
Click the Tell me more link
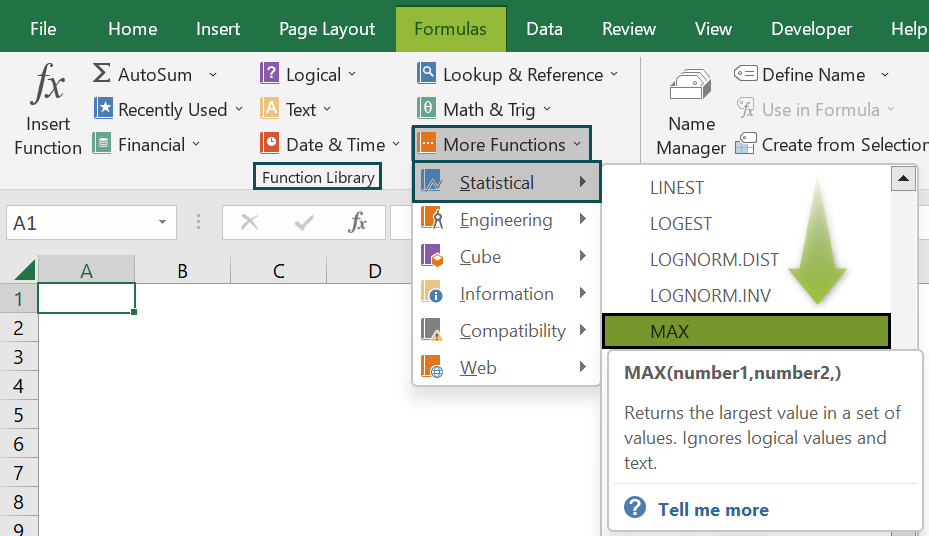pyautogui.click(x=713, y=509)
